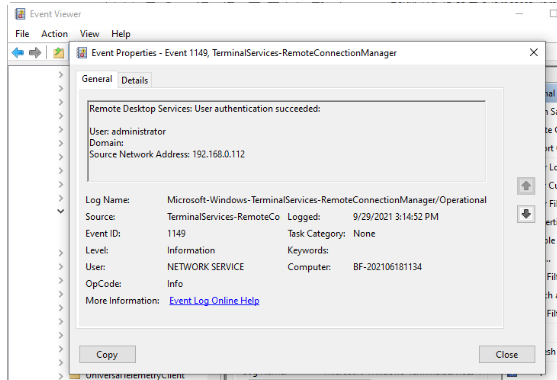
Task: Click the up-one-level folder toolbar icon
Action: (59, 53)
